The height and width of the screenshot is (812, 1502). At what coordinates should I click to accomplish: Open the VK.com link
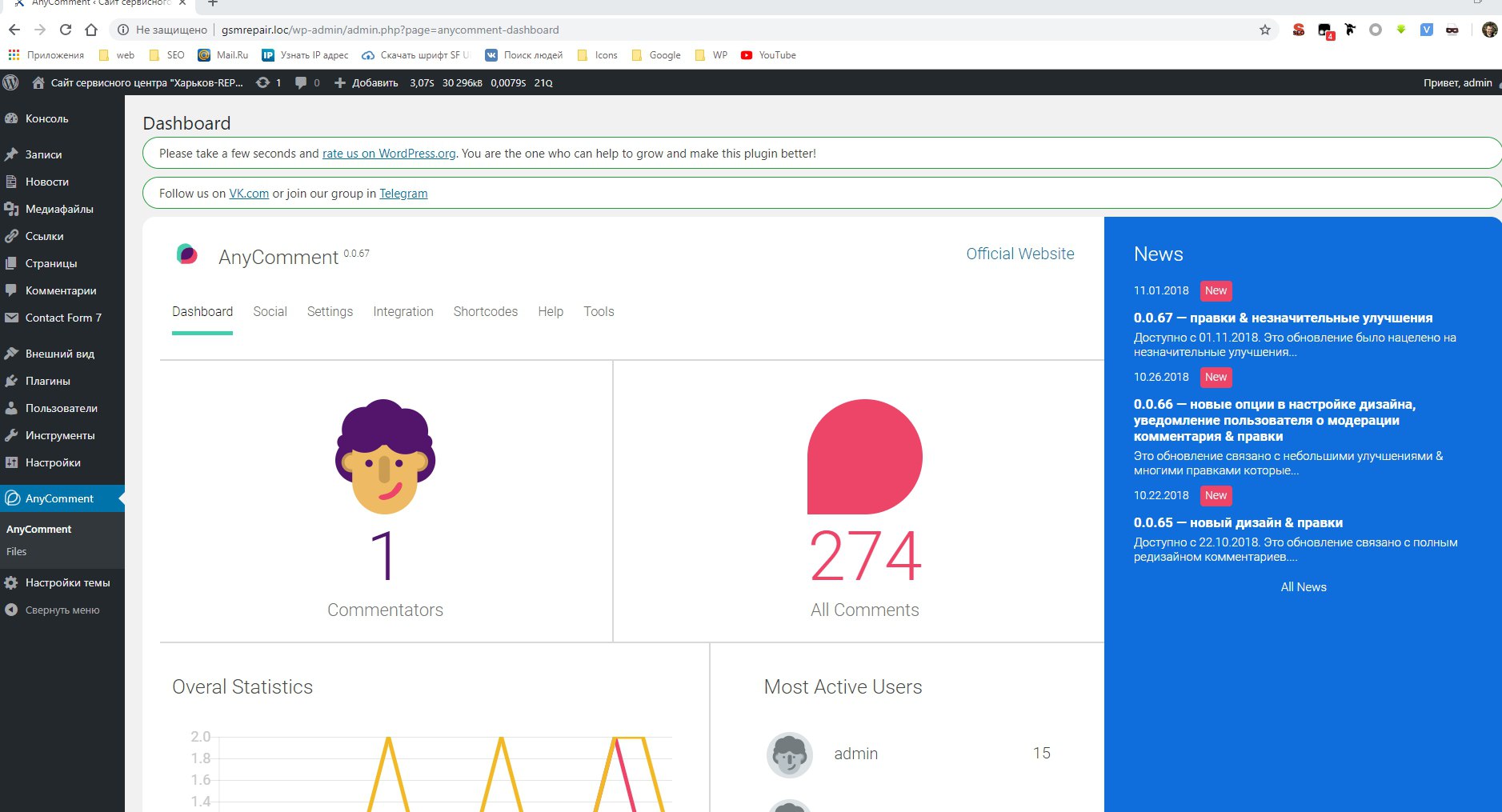(249, 194)
